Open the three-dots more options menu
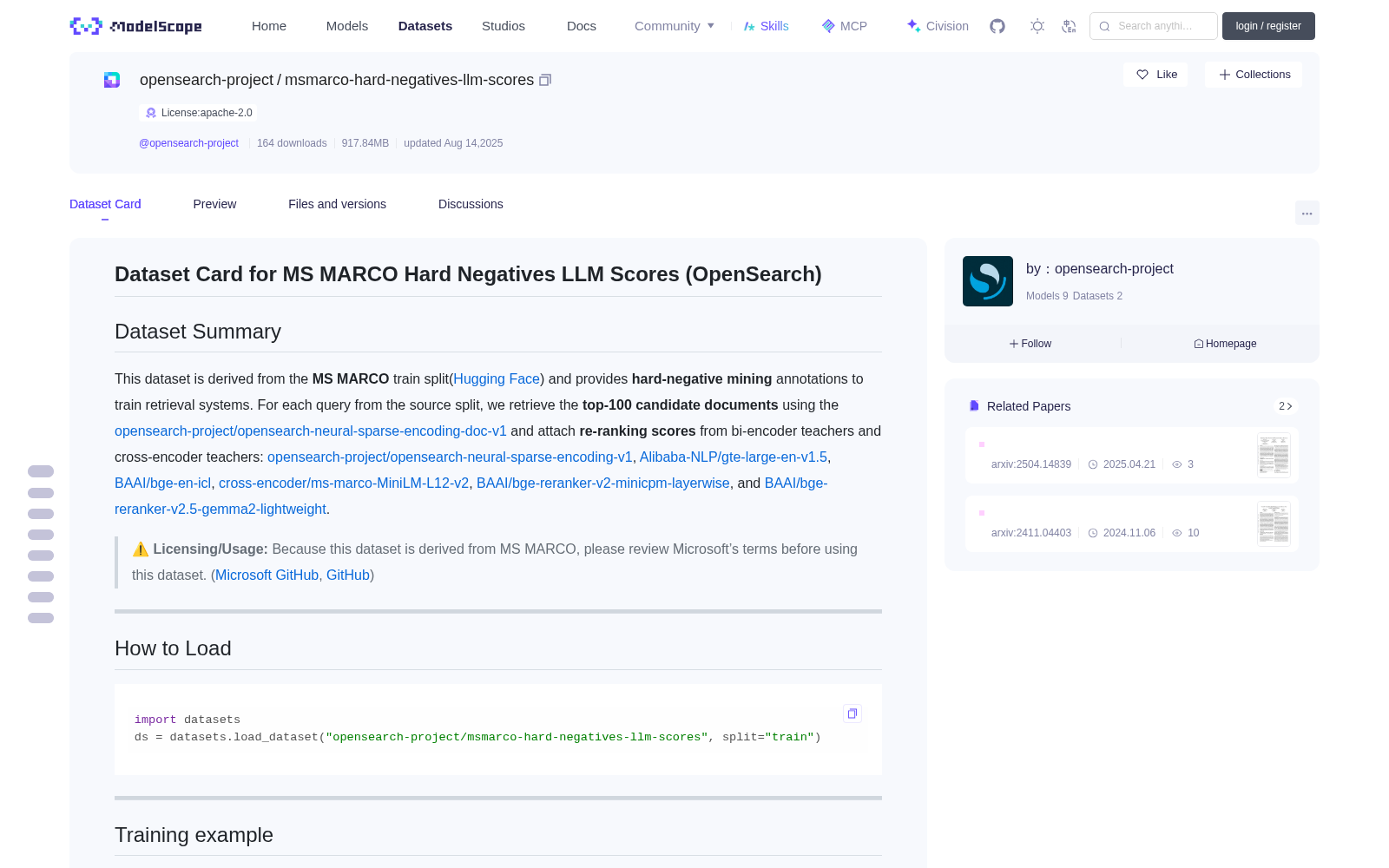 1307,214
